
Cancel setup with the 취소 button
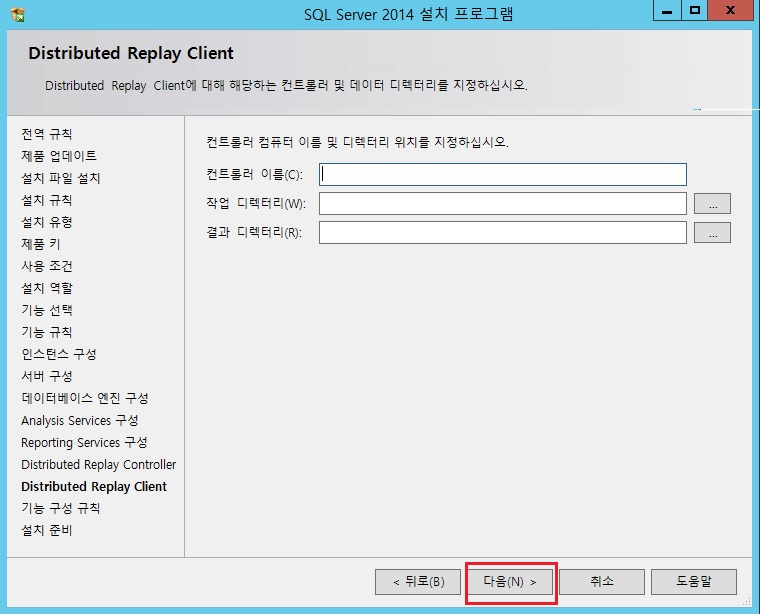coord(602,582)
